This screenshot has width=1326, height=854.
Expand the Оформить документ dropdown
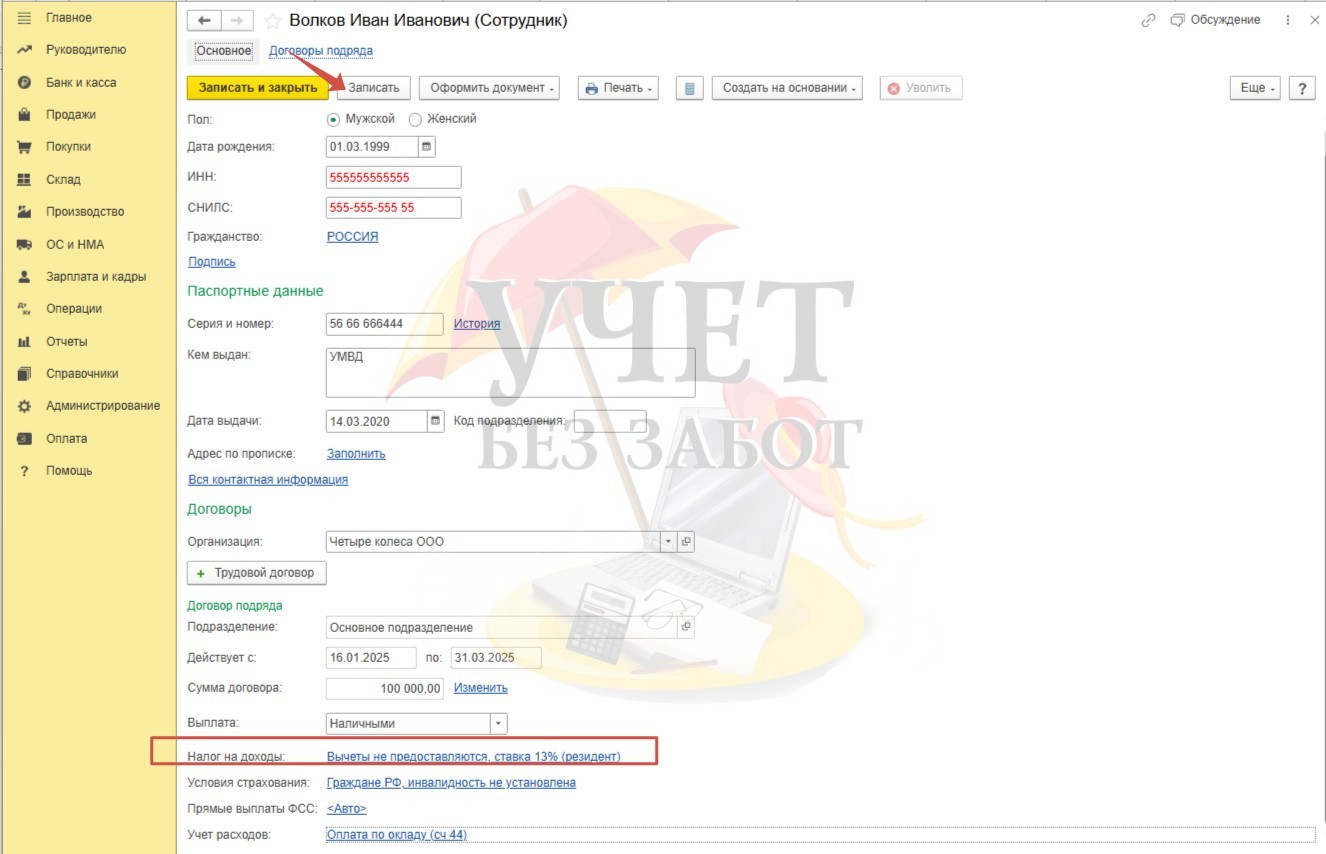pyautogui.click(x=489, y=88)
